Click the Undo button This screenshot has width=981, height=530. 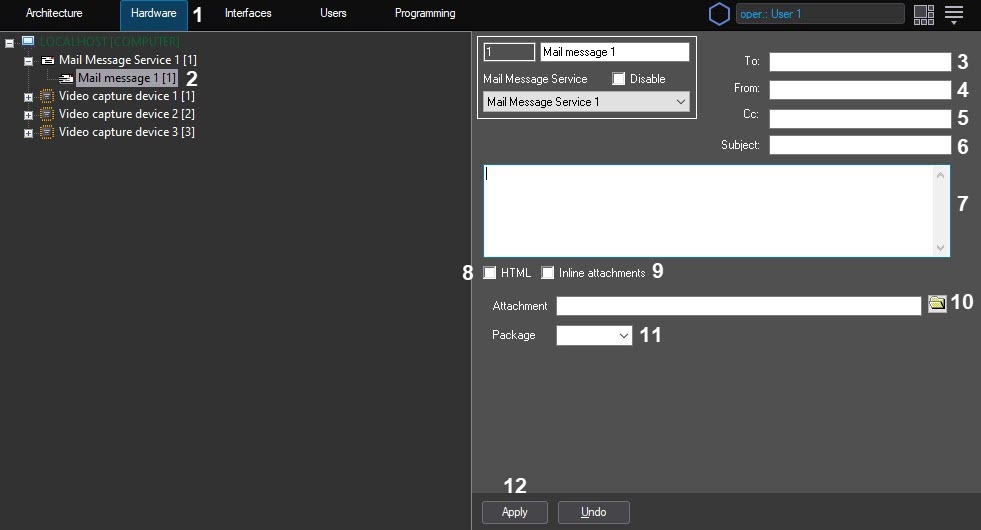click(x=593, y=512)
